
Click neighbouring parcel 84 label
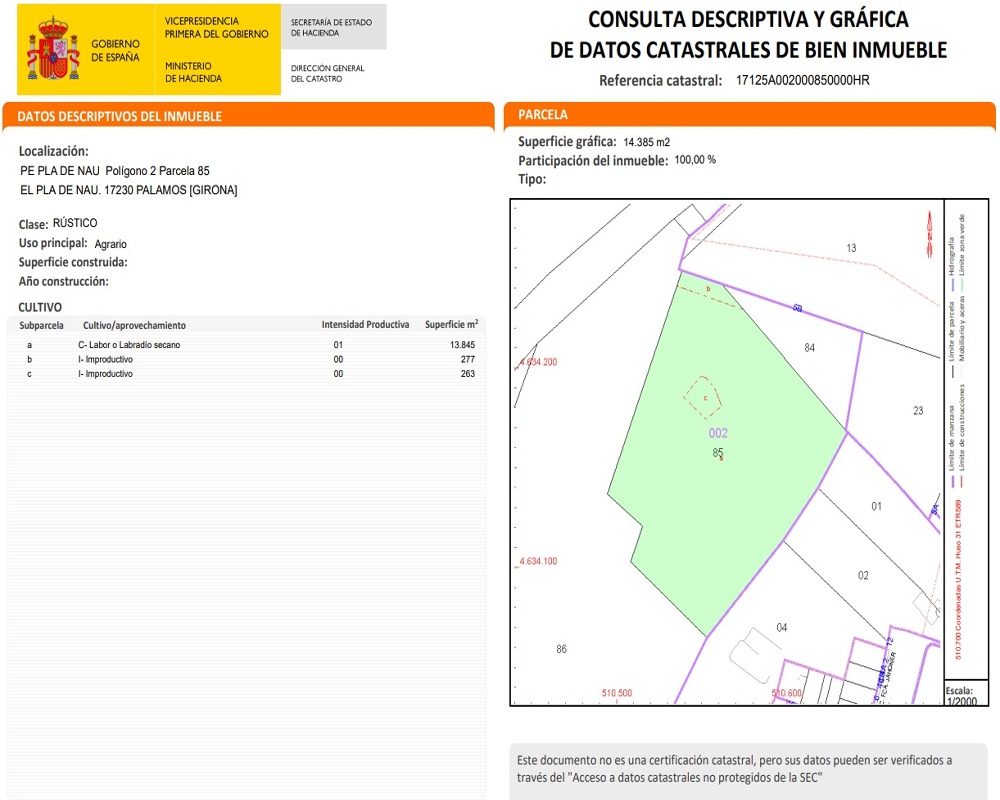click(x=810, y=347)
